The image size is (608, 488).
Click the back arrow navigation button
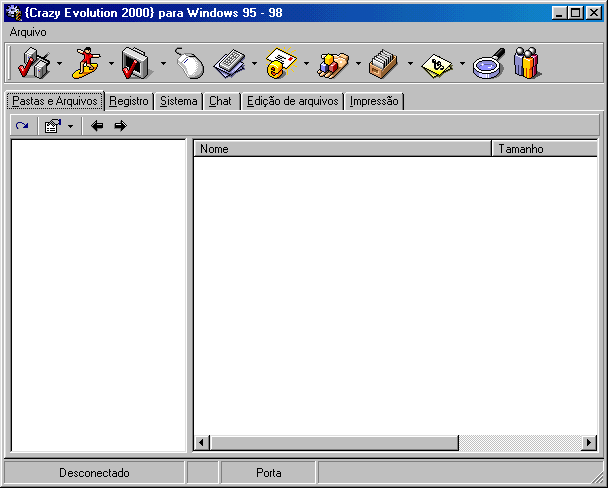pos(97,126)
